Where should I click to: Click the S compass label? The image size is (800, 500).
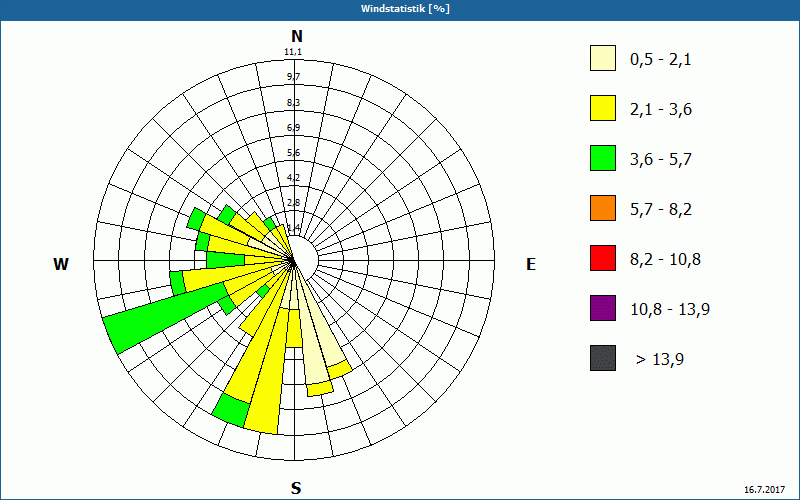pyautogui.click(x=296, y=488)
